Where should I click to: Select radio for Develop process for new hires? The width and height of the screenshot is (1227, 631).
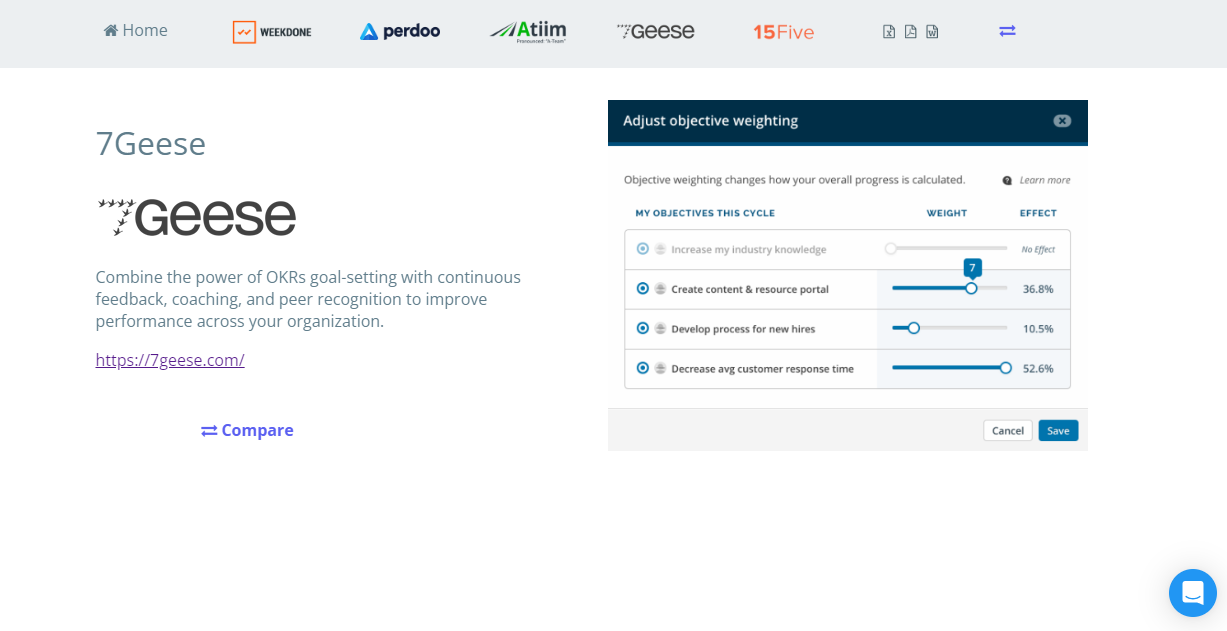click(x=643, y=328)
